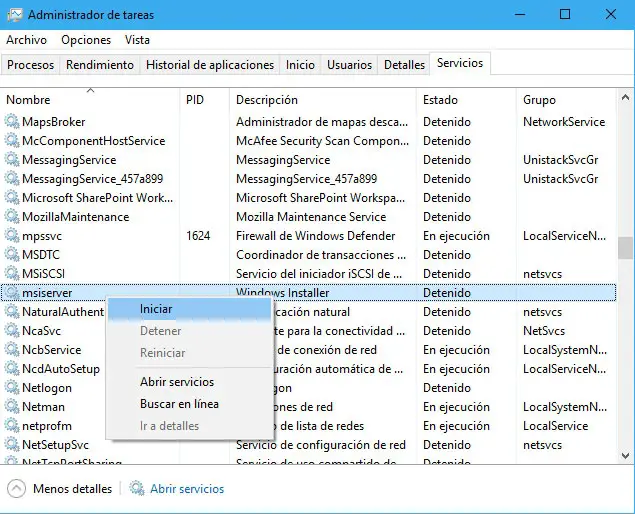Viewport: 635px width, 514px height.
Task: Choose Iniciar from the context menu
Action: point(190,309)
